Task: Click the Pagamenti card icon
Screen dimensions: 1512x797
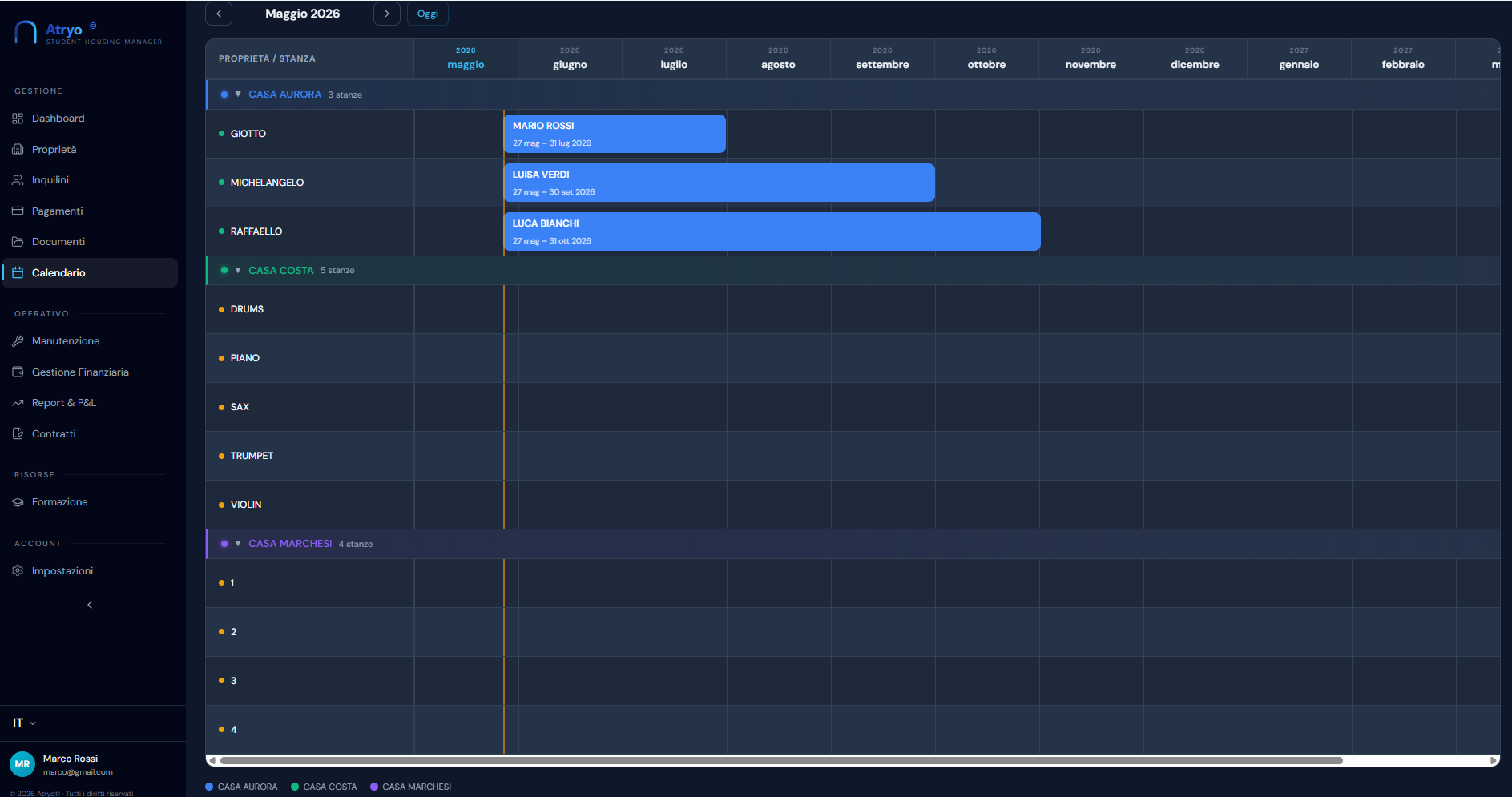Action: (18, 211)
